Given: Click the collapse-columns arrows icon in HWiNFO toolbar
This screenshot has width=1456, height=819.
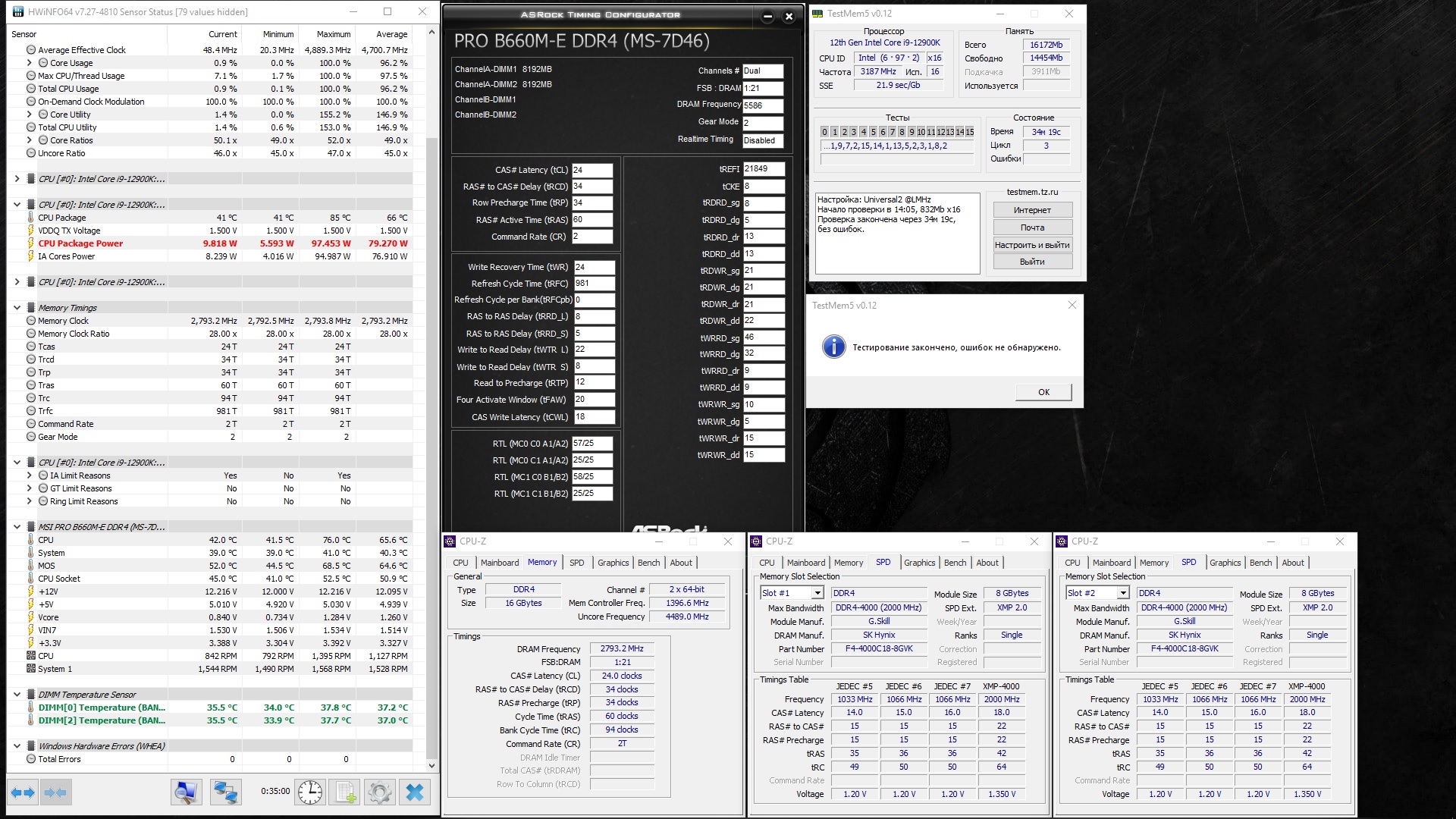Looking at the screenshot, I should 55,792.
